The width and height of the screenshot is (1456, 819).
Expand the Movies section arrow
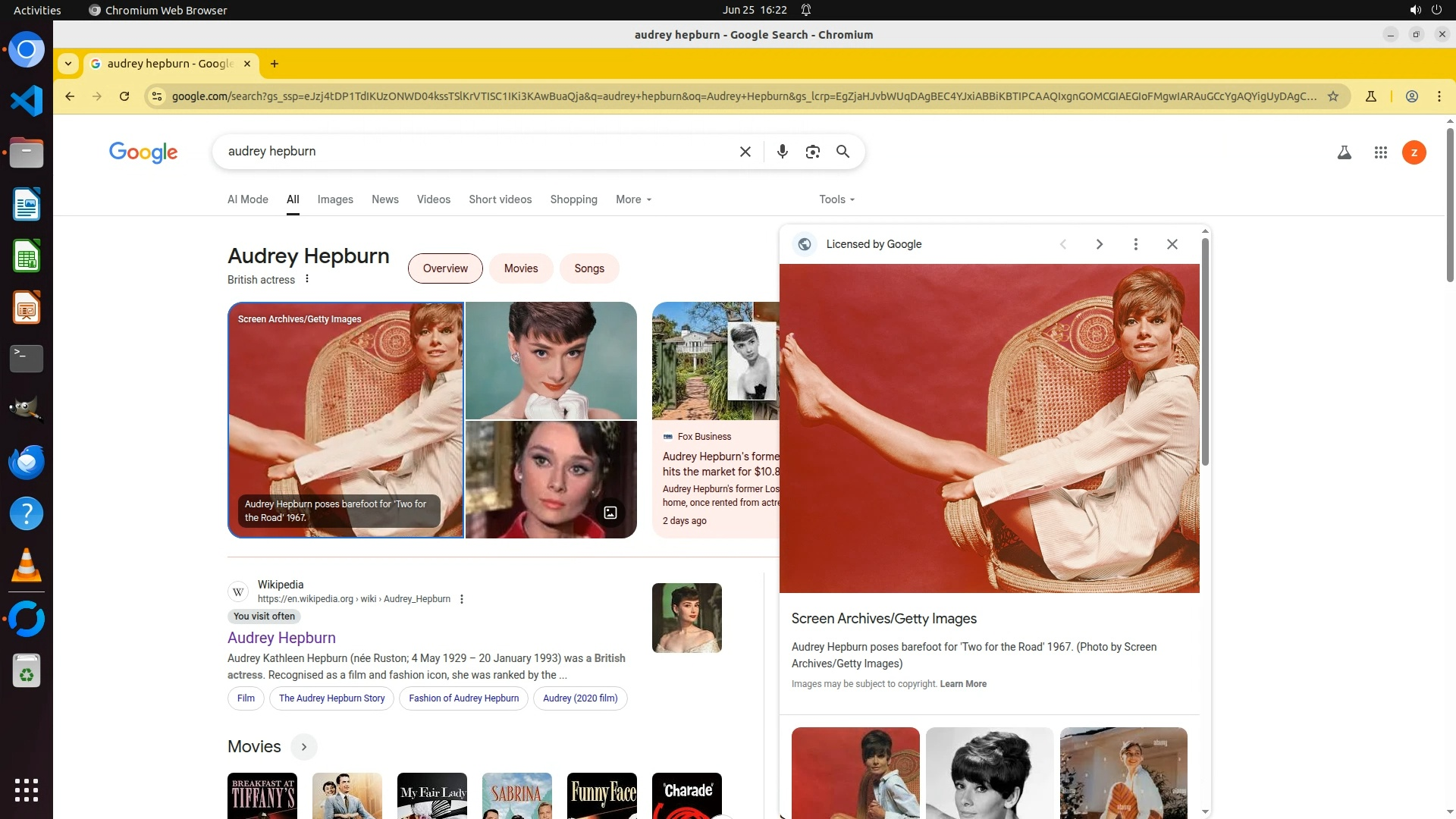click(303, 747)
